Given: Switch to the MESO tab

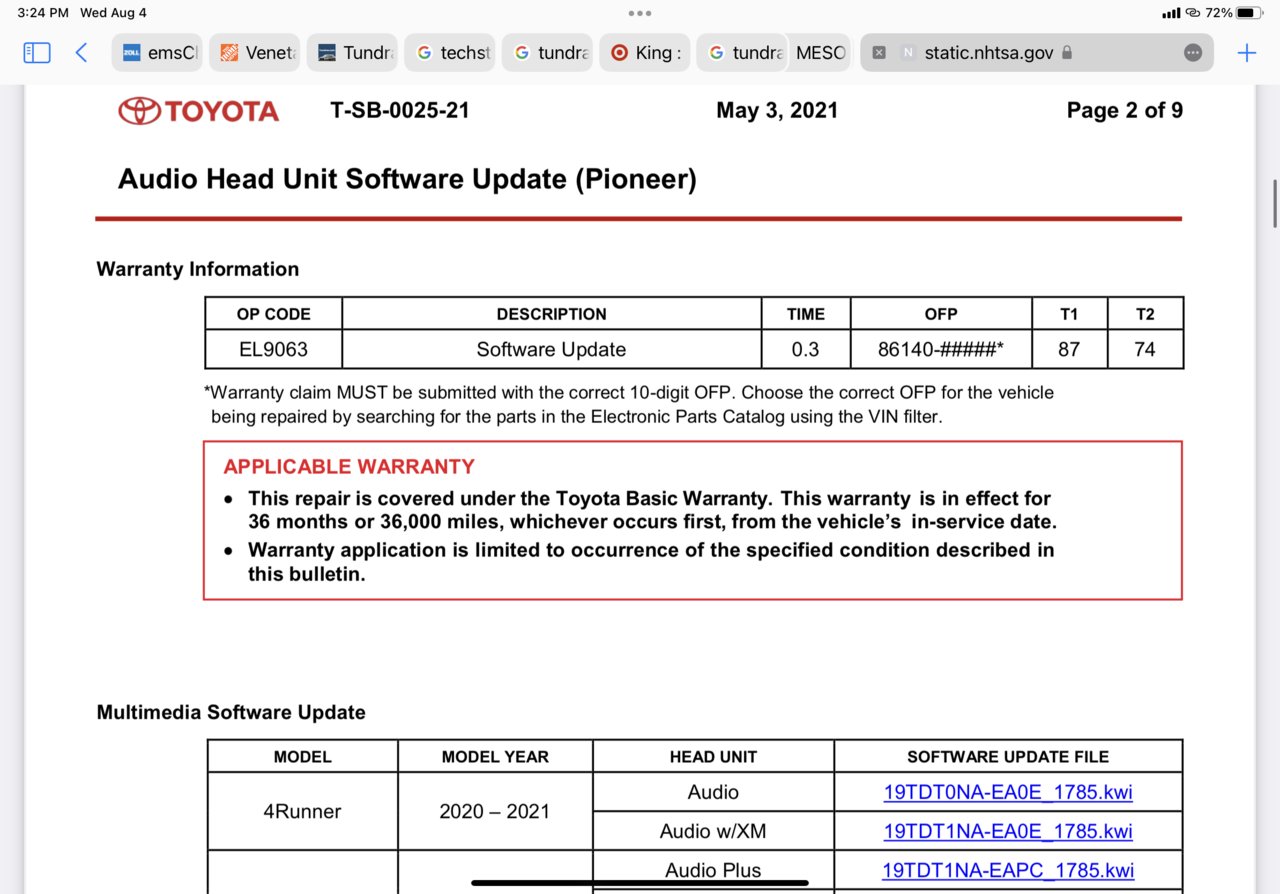Looking at the screenshot, I should (x=820, y=53).
